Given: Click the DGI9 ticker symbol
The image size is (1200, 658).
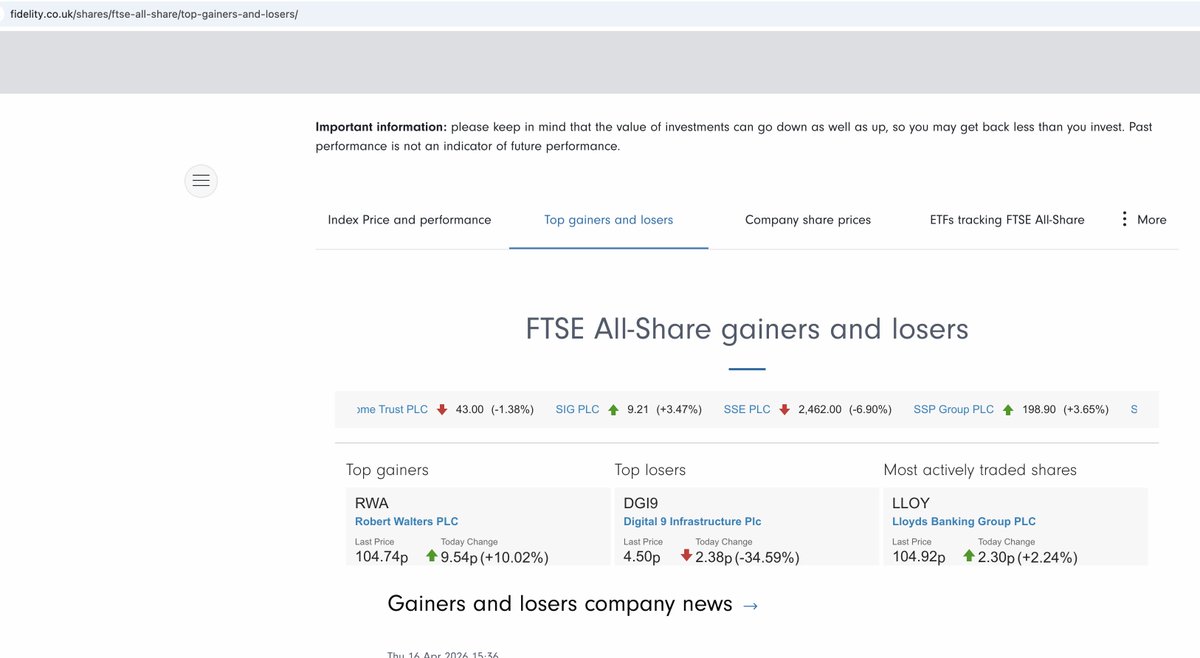Looking at the screenshot, I should pyautogui.click(x=641, y=504).
